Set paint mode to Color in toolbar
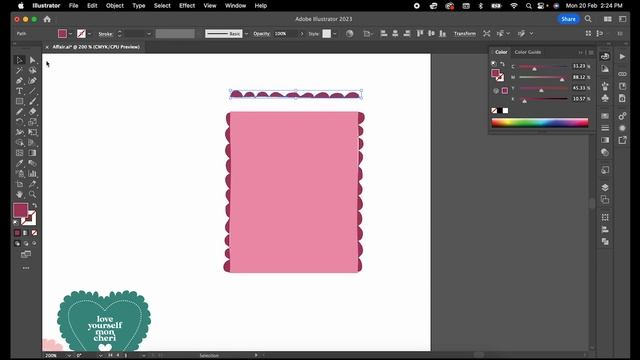The width and height of the screenshot is (640, 360). 17,233
